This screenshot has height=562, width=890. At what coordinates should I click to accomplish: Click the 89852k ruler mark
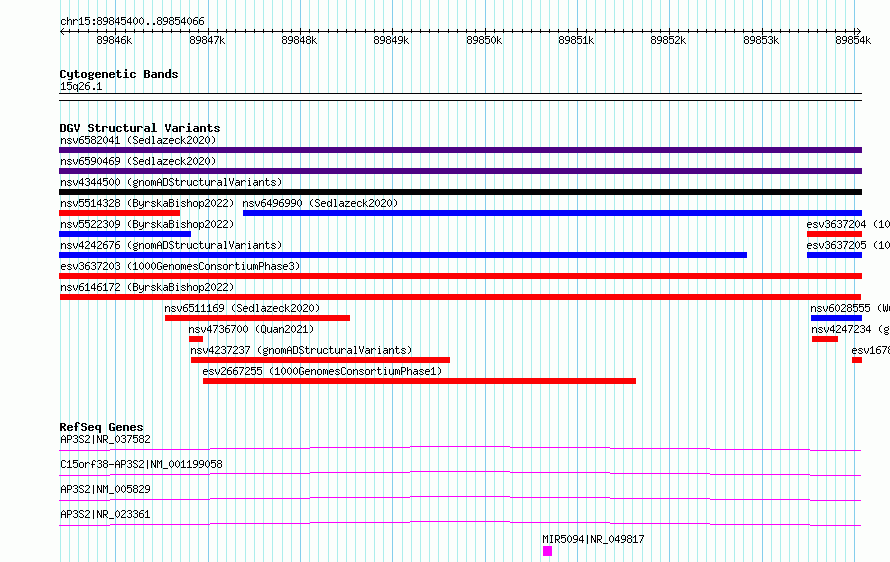tap(668, 40)
